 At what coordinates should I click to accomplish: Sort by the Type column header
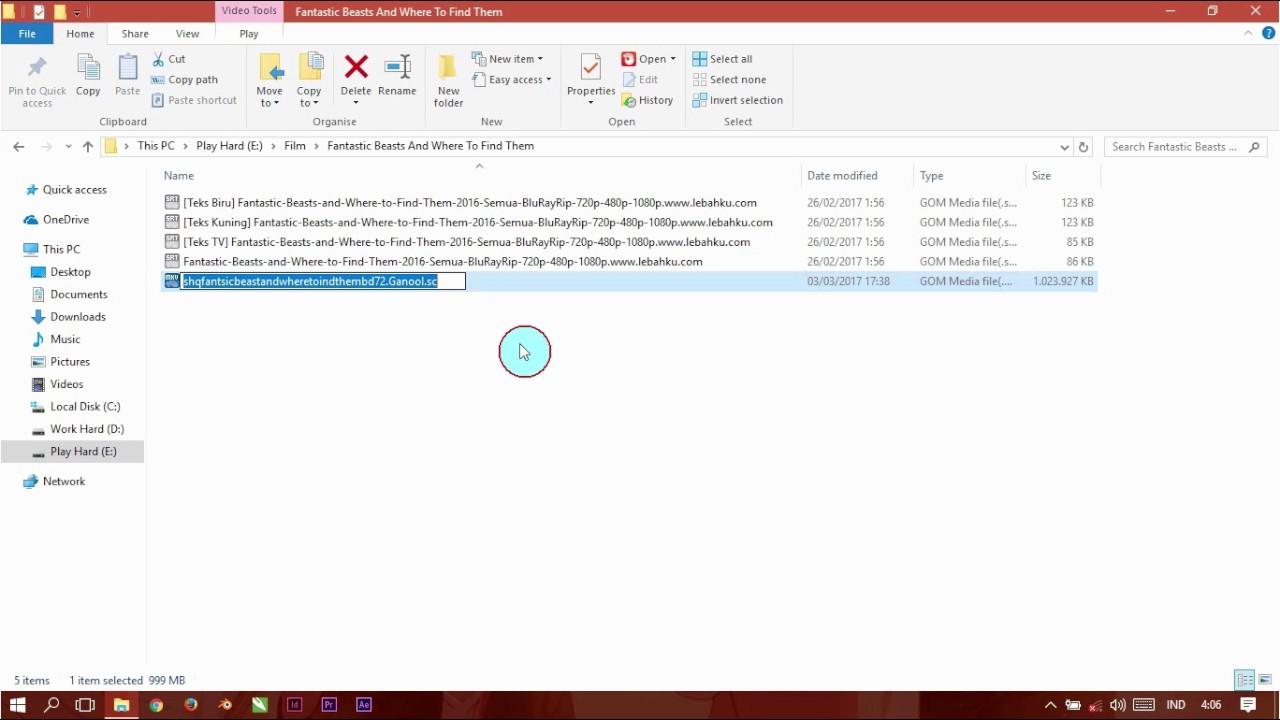(x=931, y=176)
